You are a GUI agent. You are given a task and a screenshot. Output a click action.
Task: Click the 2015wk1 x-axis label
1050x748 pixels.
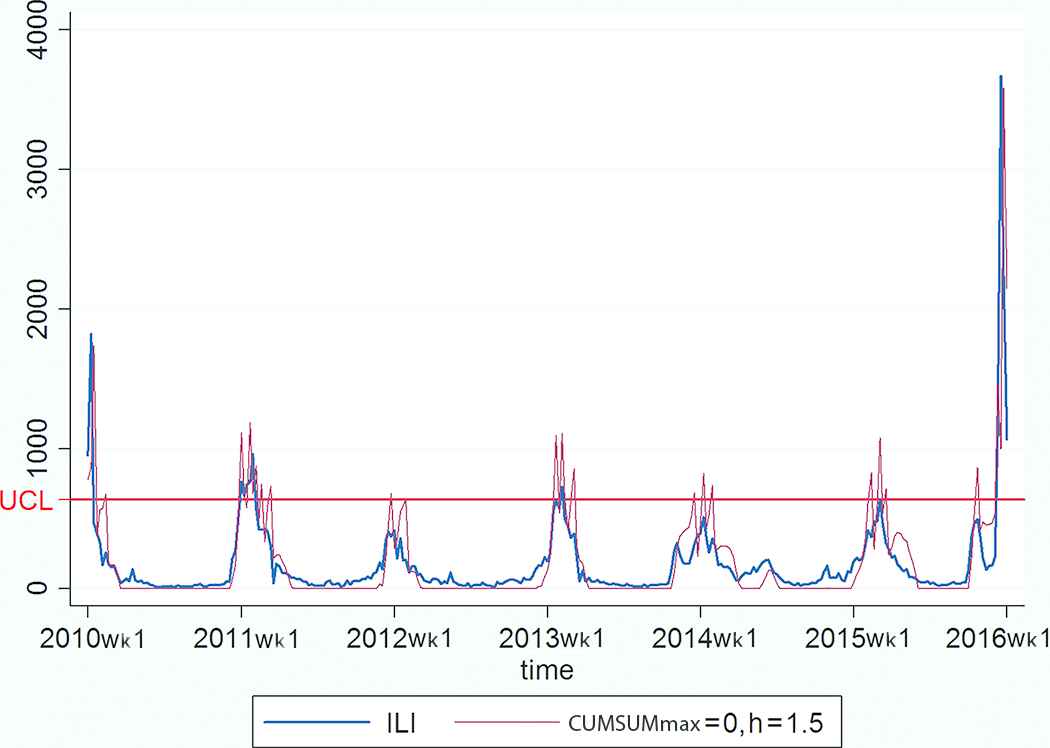tap(853, 639)
